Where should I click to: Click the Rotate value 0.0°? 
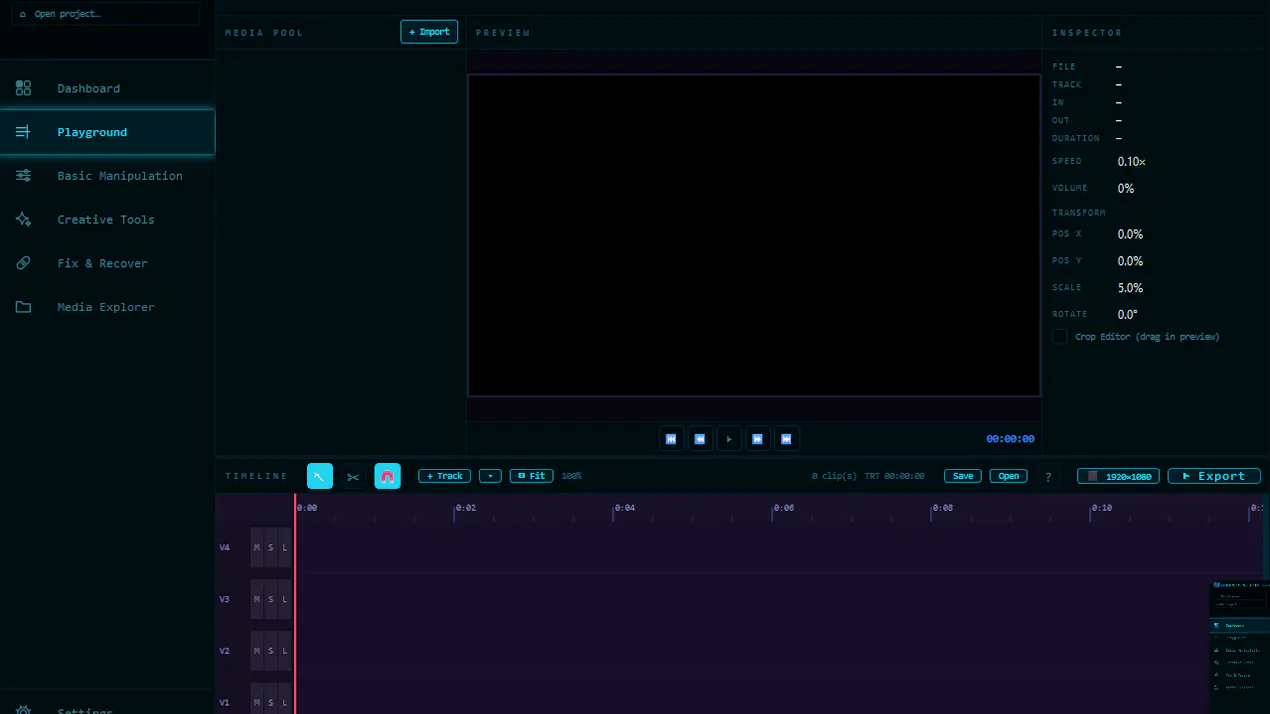click(x=1128, y=314)
